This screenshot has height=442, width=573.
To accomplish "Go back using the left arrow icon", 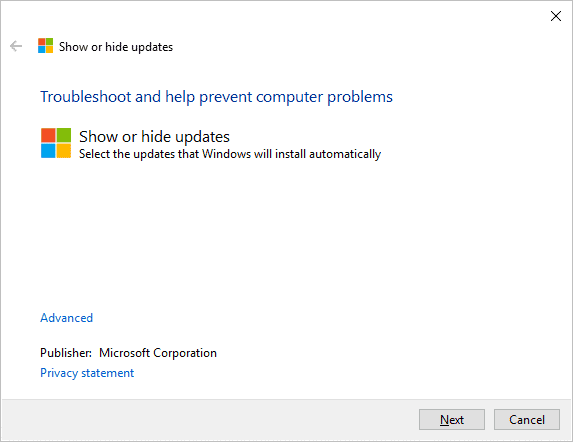I will [16, 46].
